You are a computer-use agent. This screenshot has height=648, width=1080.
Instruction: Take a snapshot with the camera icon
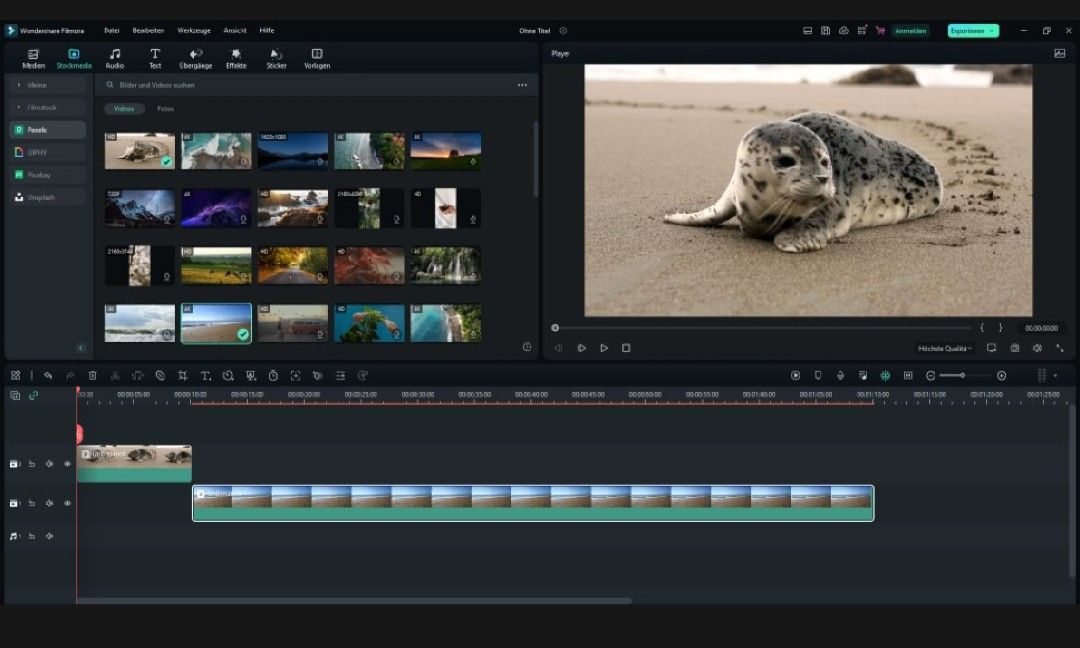click(x=1015, y=348)
